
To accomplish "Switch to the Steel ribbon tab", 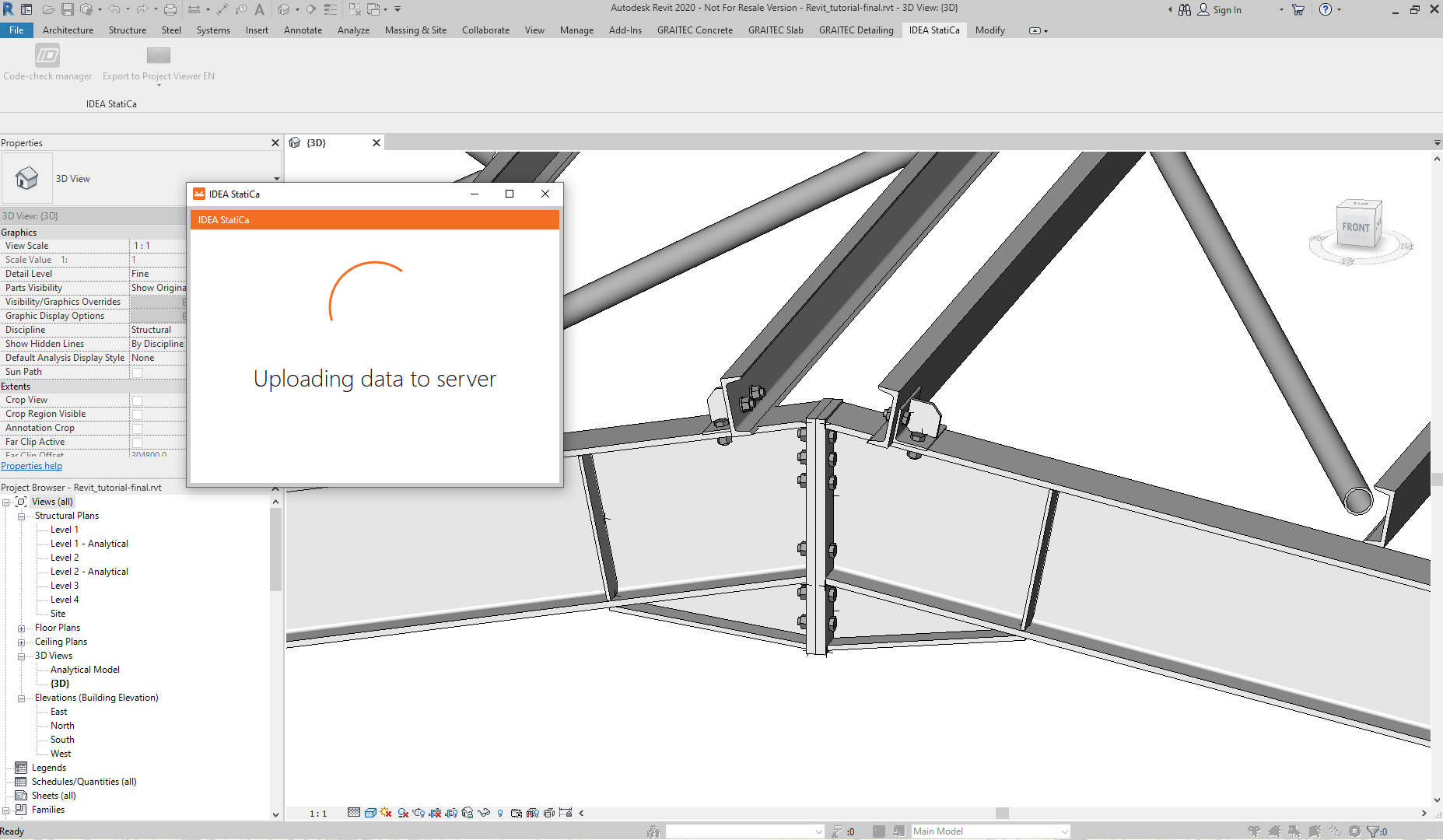I will [x=170, y=30].
